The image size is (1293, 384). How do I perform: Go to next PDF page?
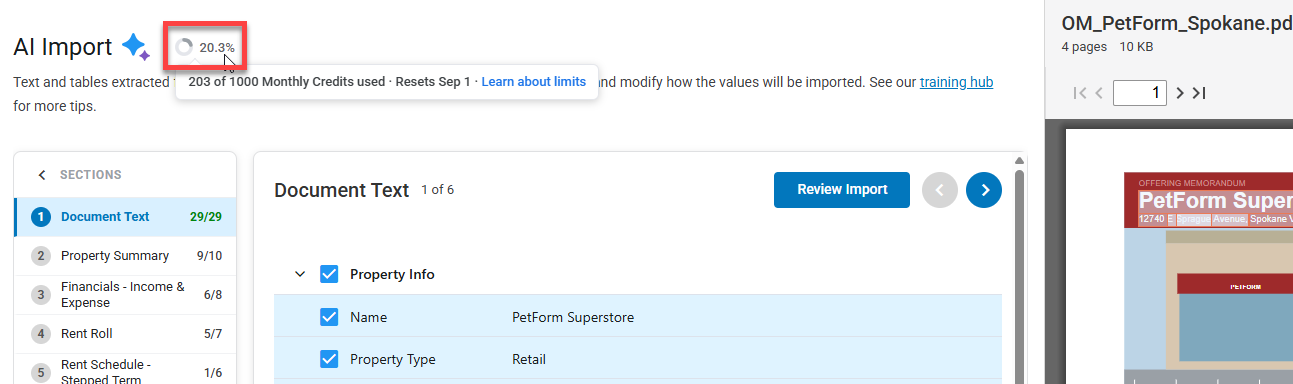[1180, 93]
